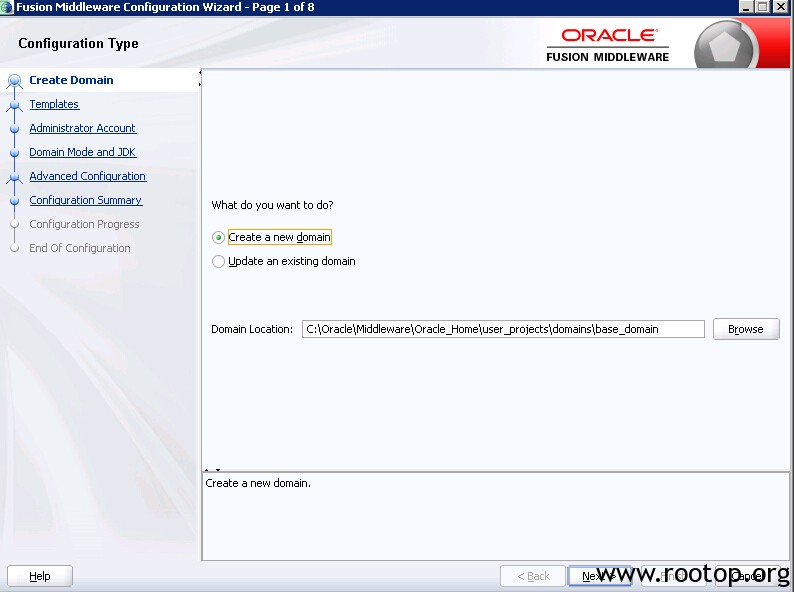Click the Templates step marker icon

(15, 105)
